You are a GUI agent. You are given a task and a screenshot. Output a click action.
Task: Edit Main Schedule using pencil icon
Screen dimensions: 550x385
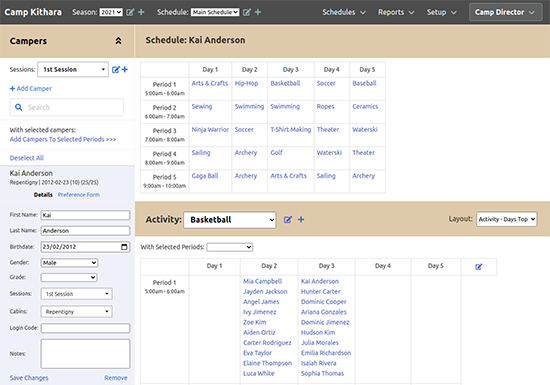pos(247,12)
